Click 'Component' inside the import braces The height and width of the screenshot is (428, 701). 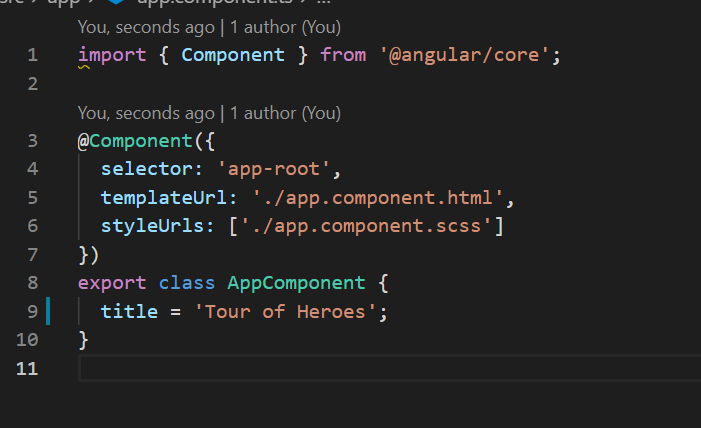pos(232,55)
